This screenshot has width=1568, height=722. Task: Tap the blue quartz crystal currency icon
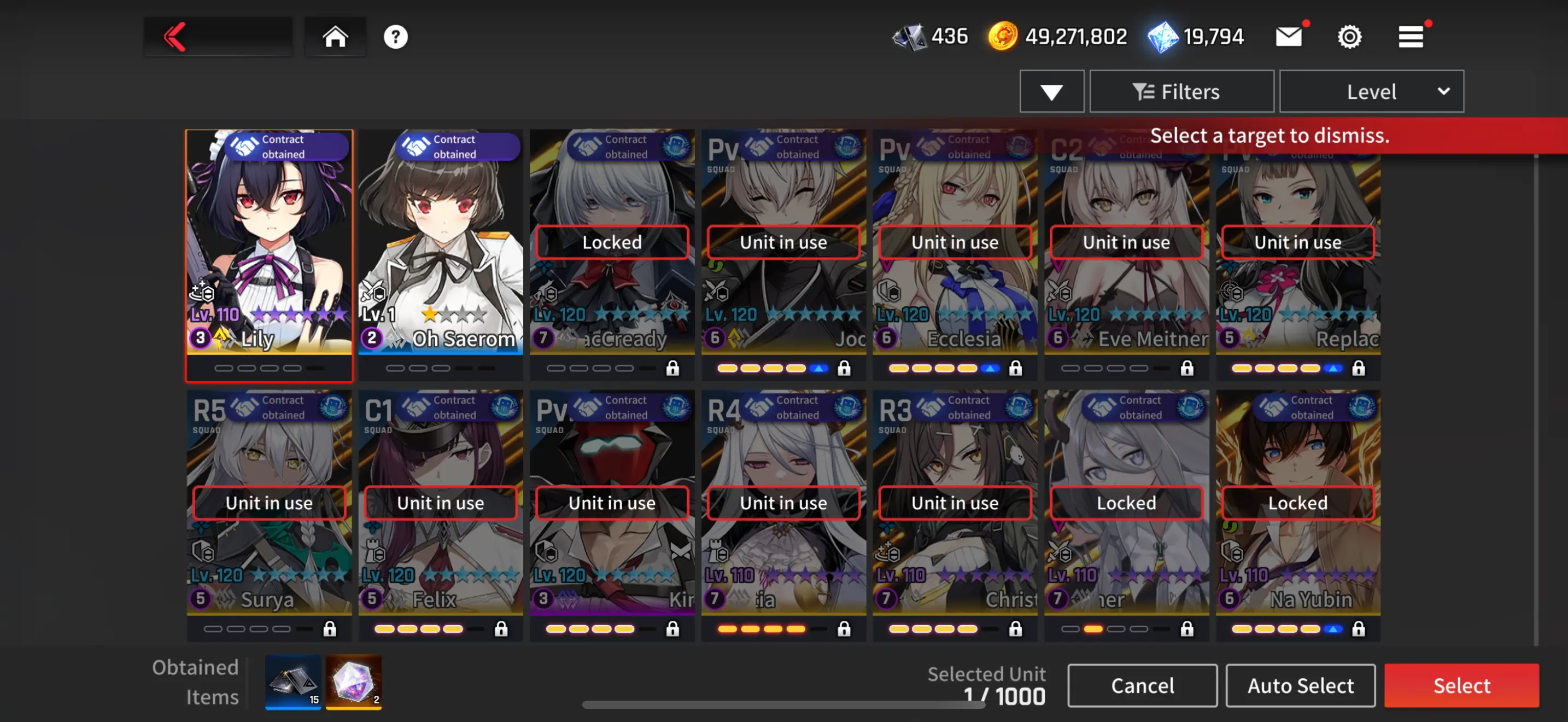[1162, 37]
